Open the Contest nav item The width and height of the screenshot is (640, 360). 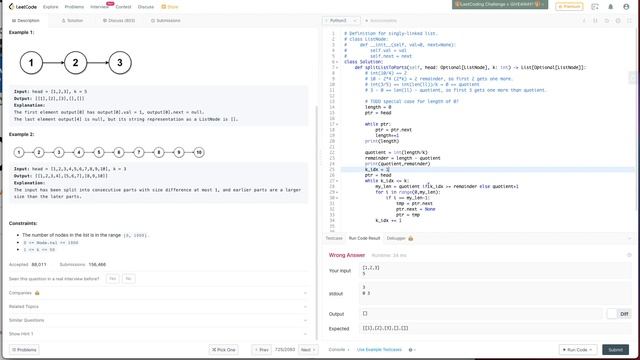123,7
